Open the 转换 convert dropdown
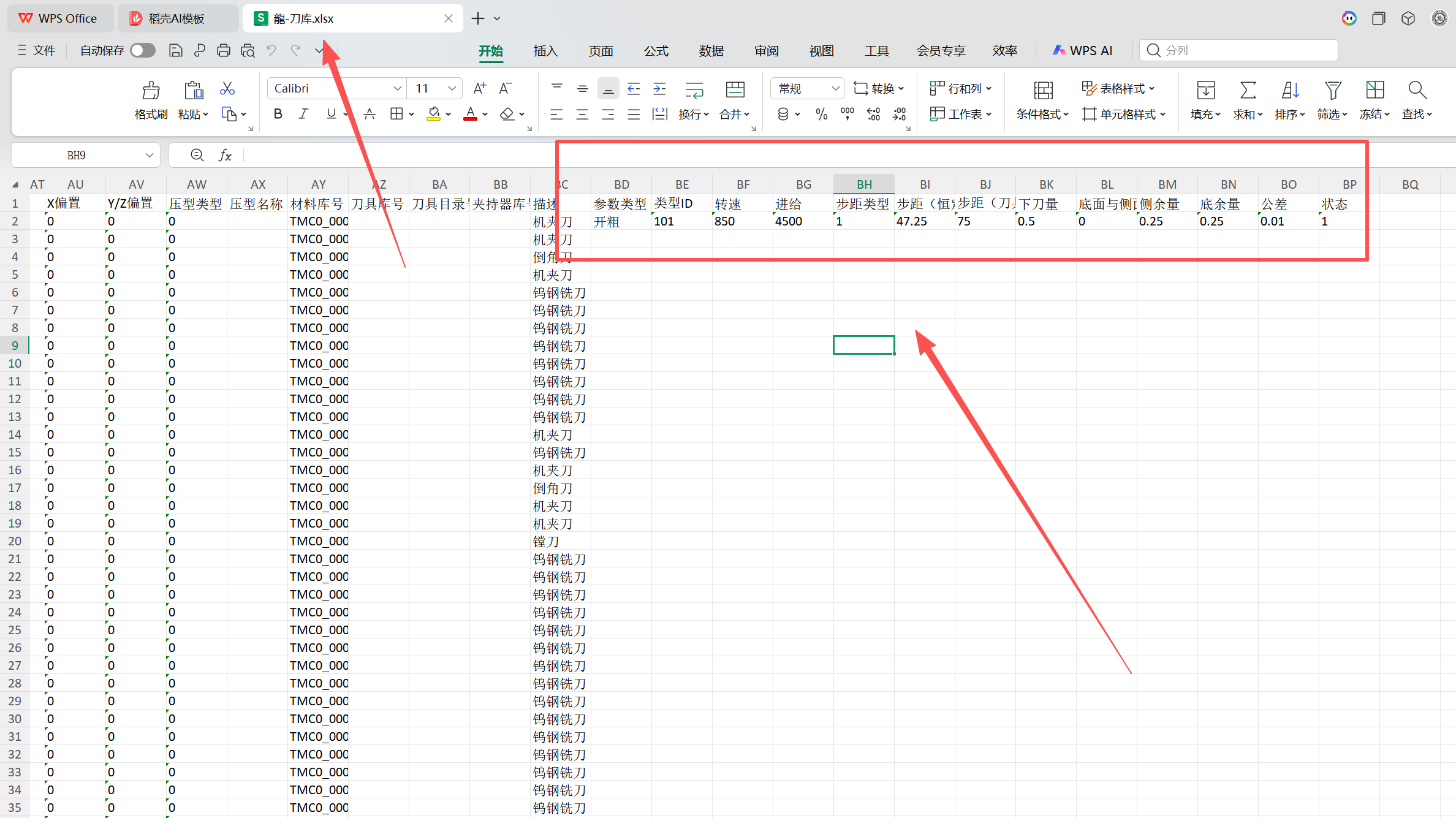 (x=879, y=88)
